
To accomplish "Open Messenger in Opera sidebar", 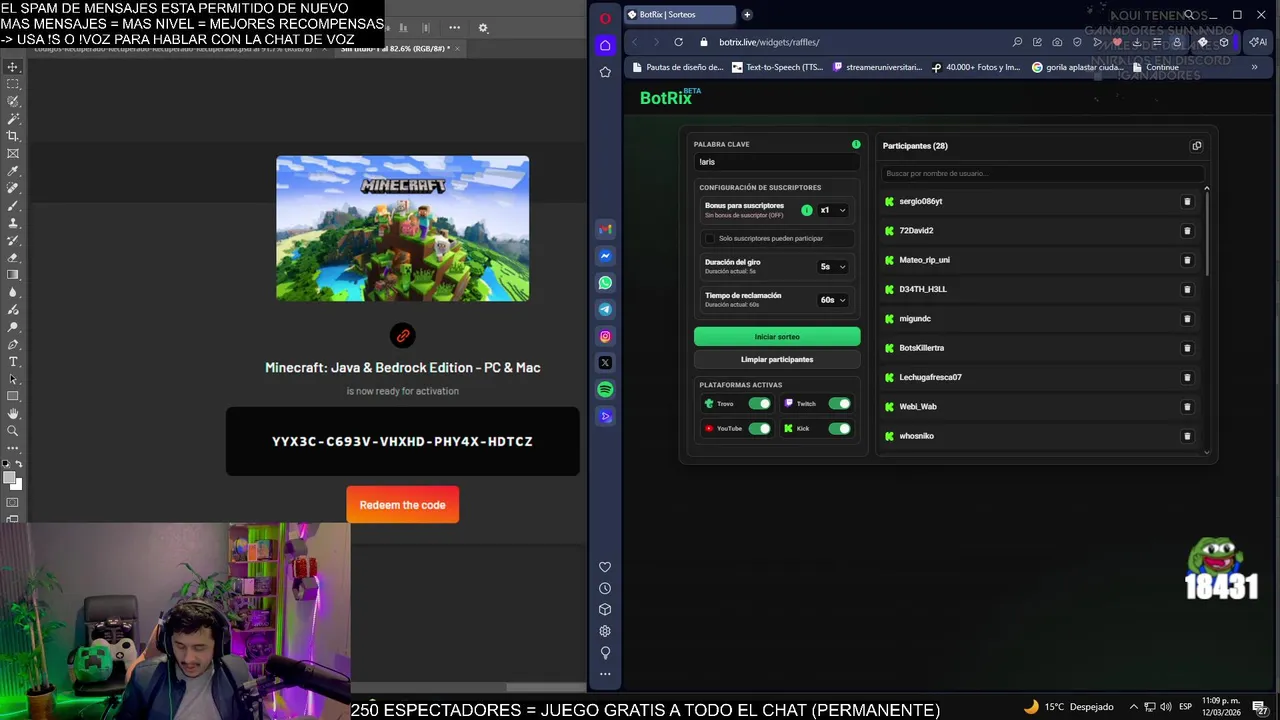I will [605, 256].
